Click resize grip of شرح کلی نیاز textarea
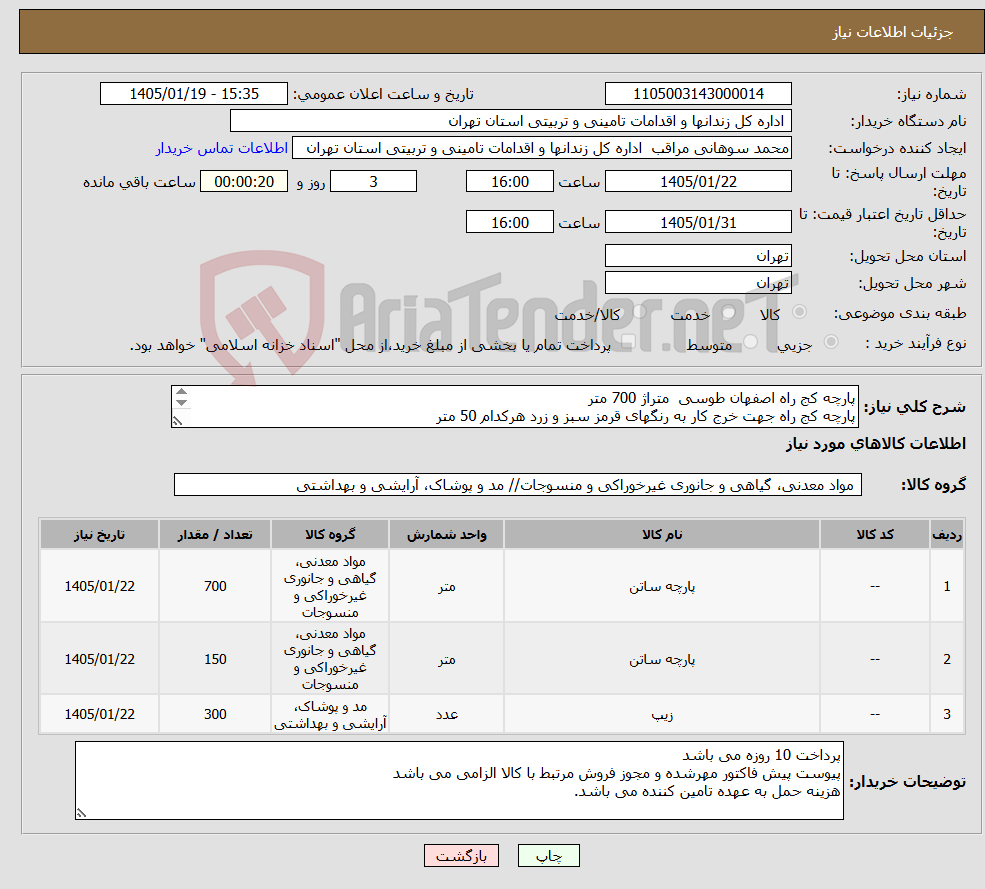The width and height of the screenshot is (985, 889). click(177, 422)
